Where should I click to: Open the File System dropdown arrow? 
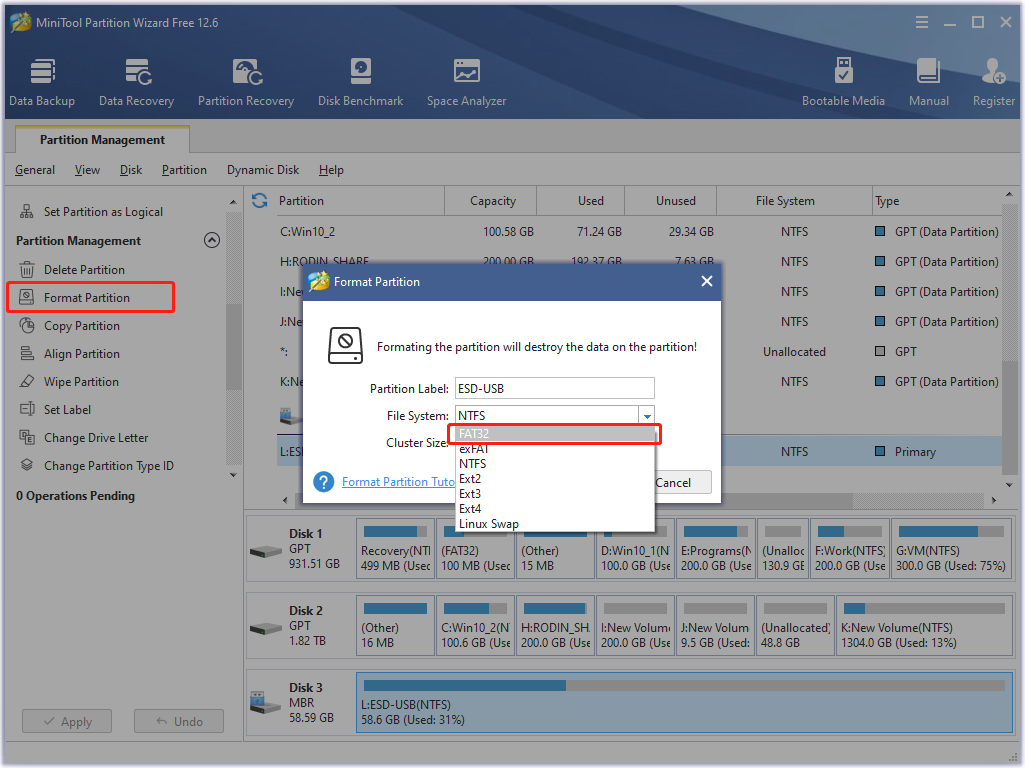(647, 416)
